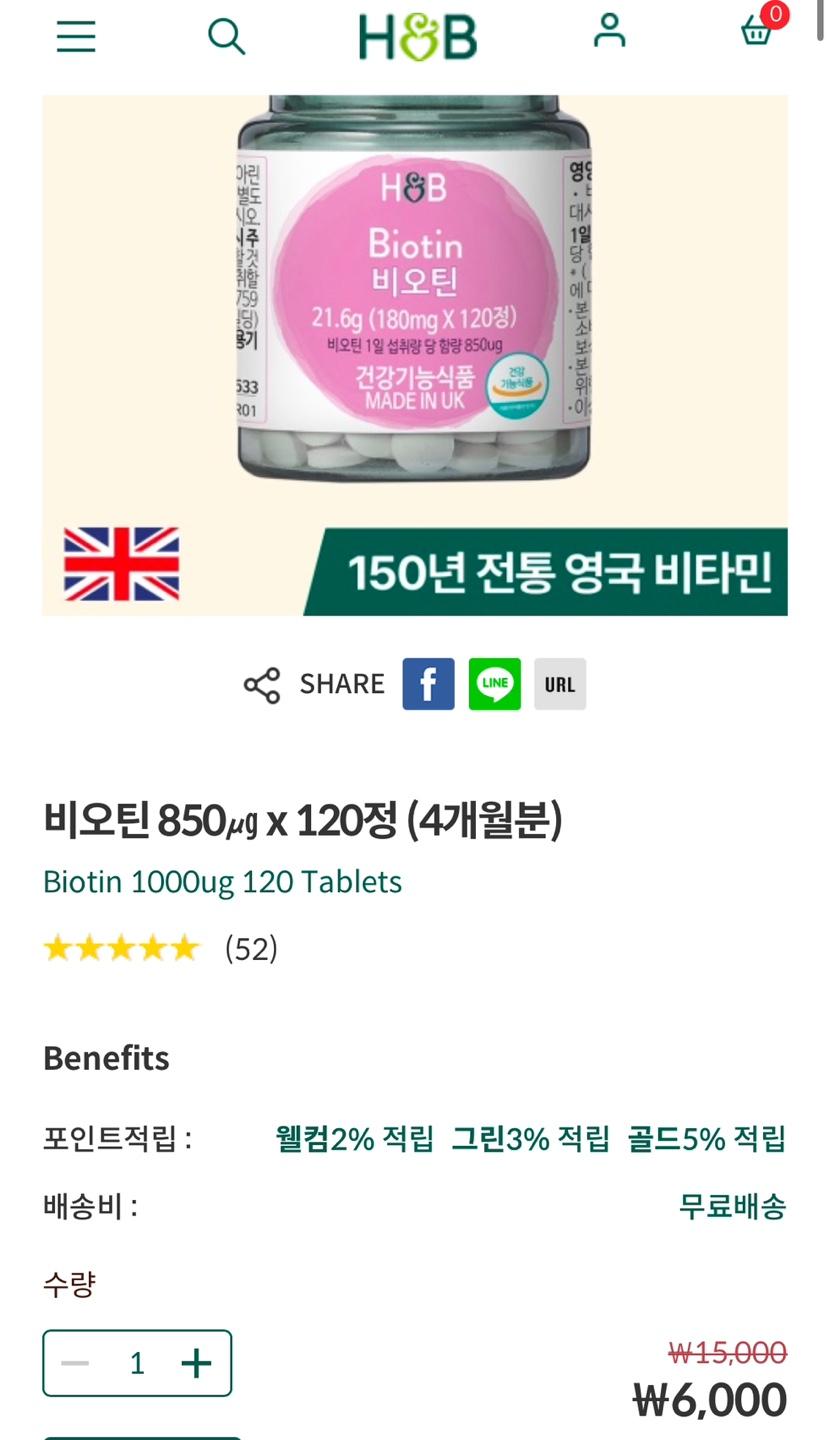The image size is (830, 1440).
Task: Open the hamburger menu
Action: (x=76, y=36)
